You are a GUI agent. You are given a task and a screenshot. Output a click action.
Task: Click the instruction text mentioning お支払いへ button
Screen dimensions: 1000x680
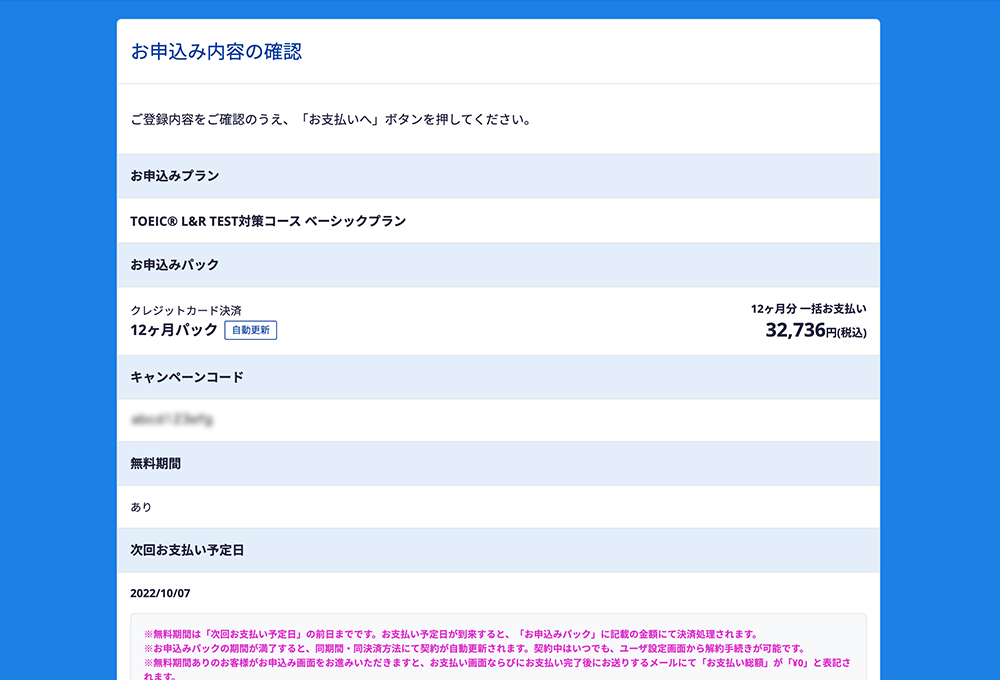coord(331,120)
